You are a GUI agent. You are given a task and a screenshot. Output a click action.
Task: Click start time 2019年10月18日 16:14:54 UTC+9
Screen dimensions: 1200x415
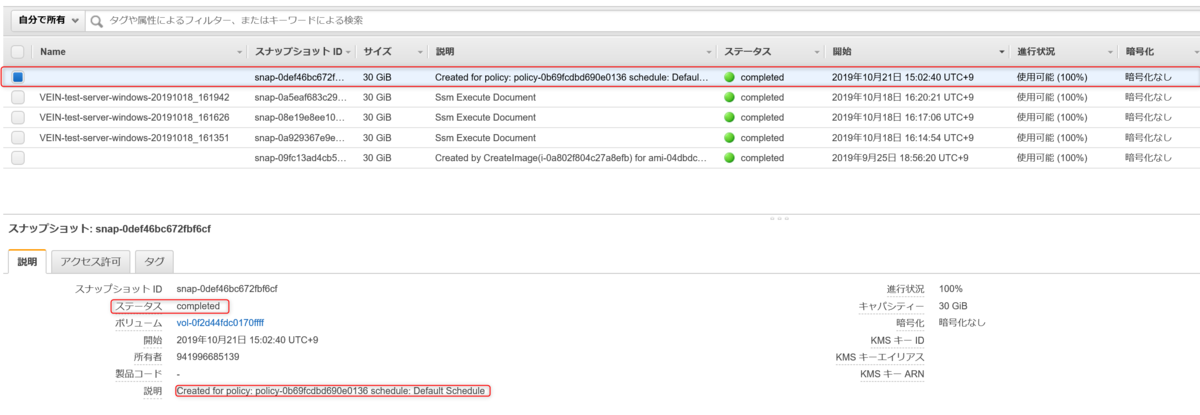(902, 138)
